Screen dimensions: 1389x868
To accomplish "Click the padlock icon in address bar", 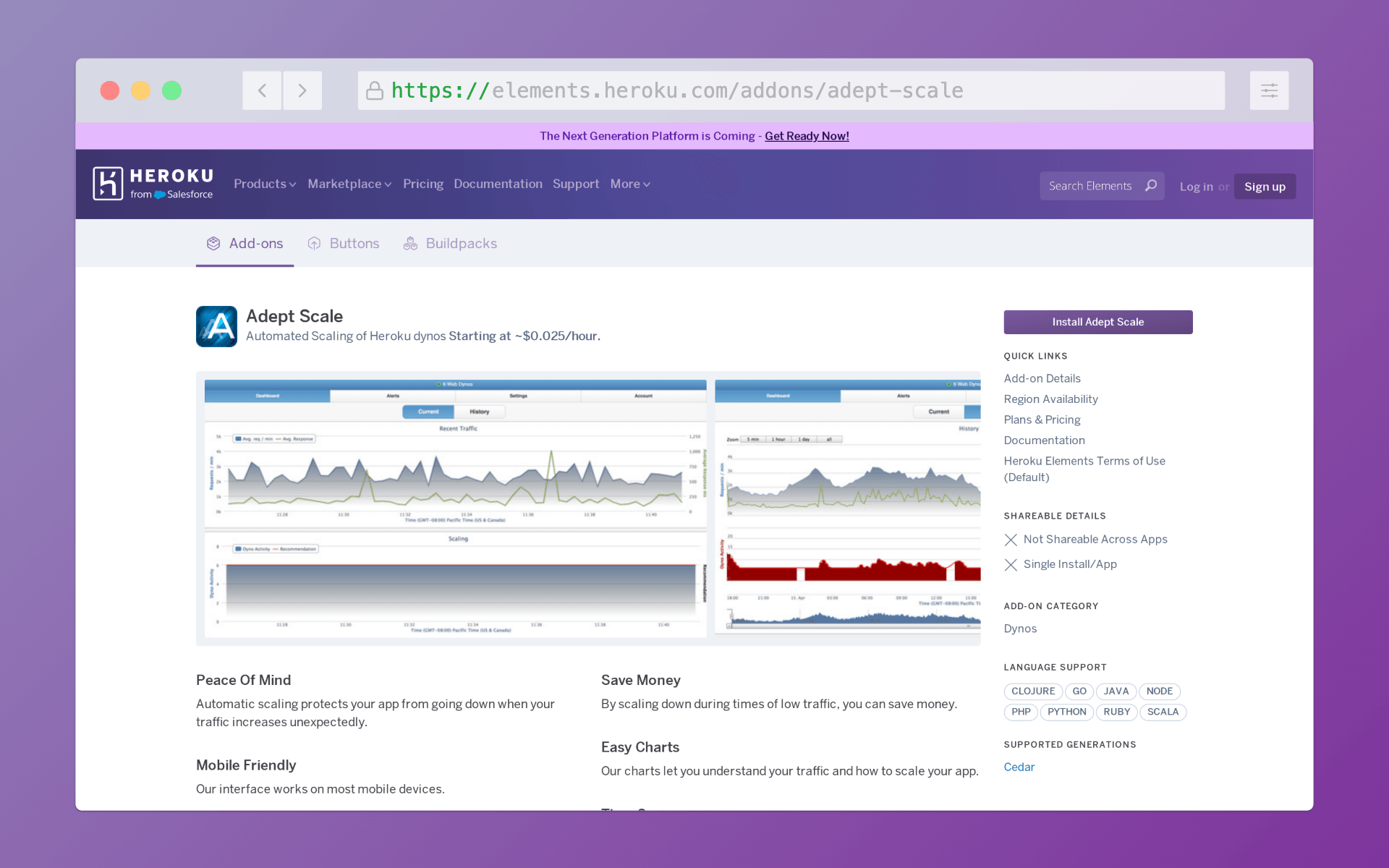I will pyautogui.click(x=374, y=90).
